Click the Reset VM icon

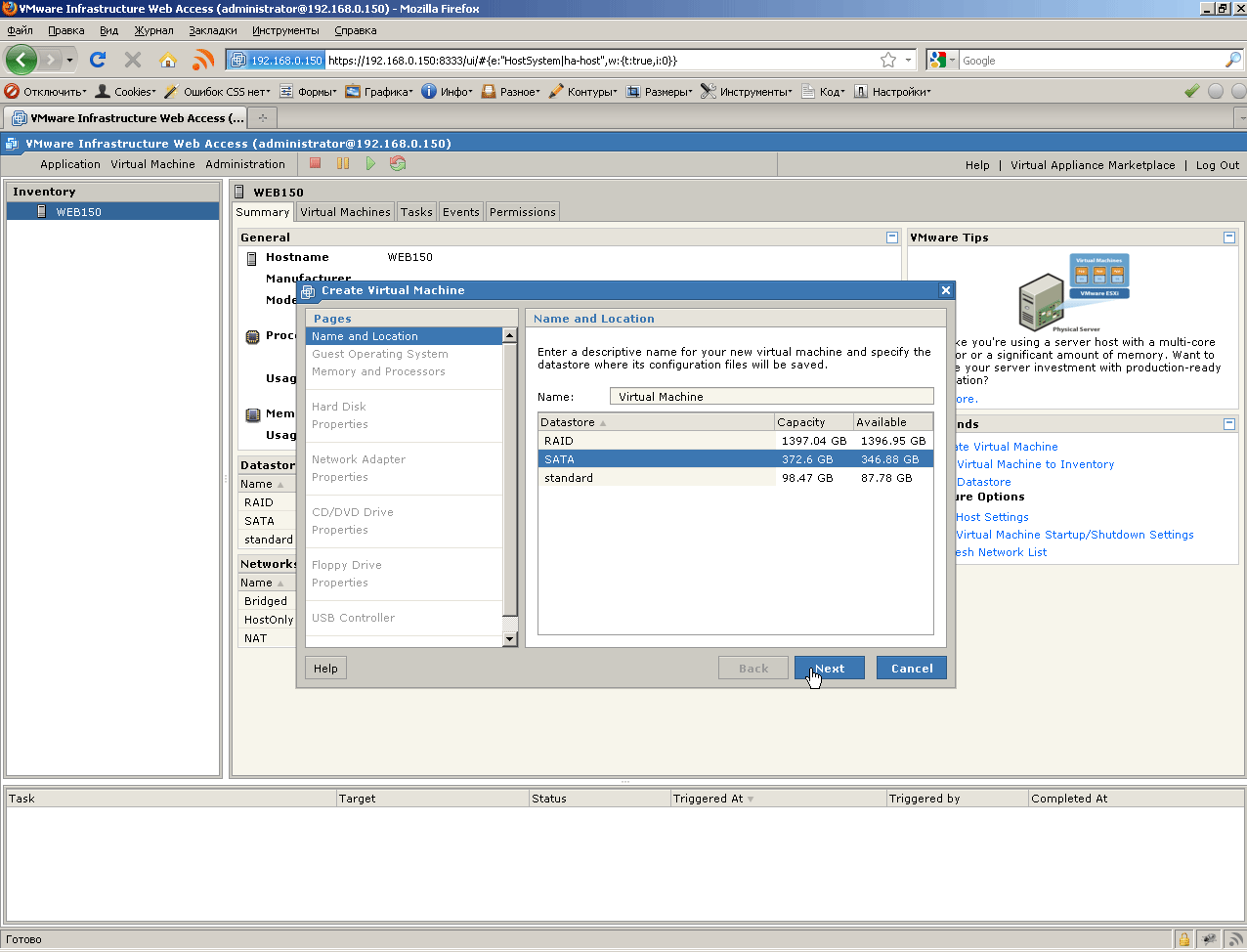point(398,163)
